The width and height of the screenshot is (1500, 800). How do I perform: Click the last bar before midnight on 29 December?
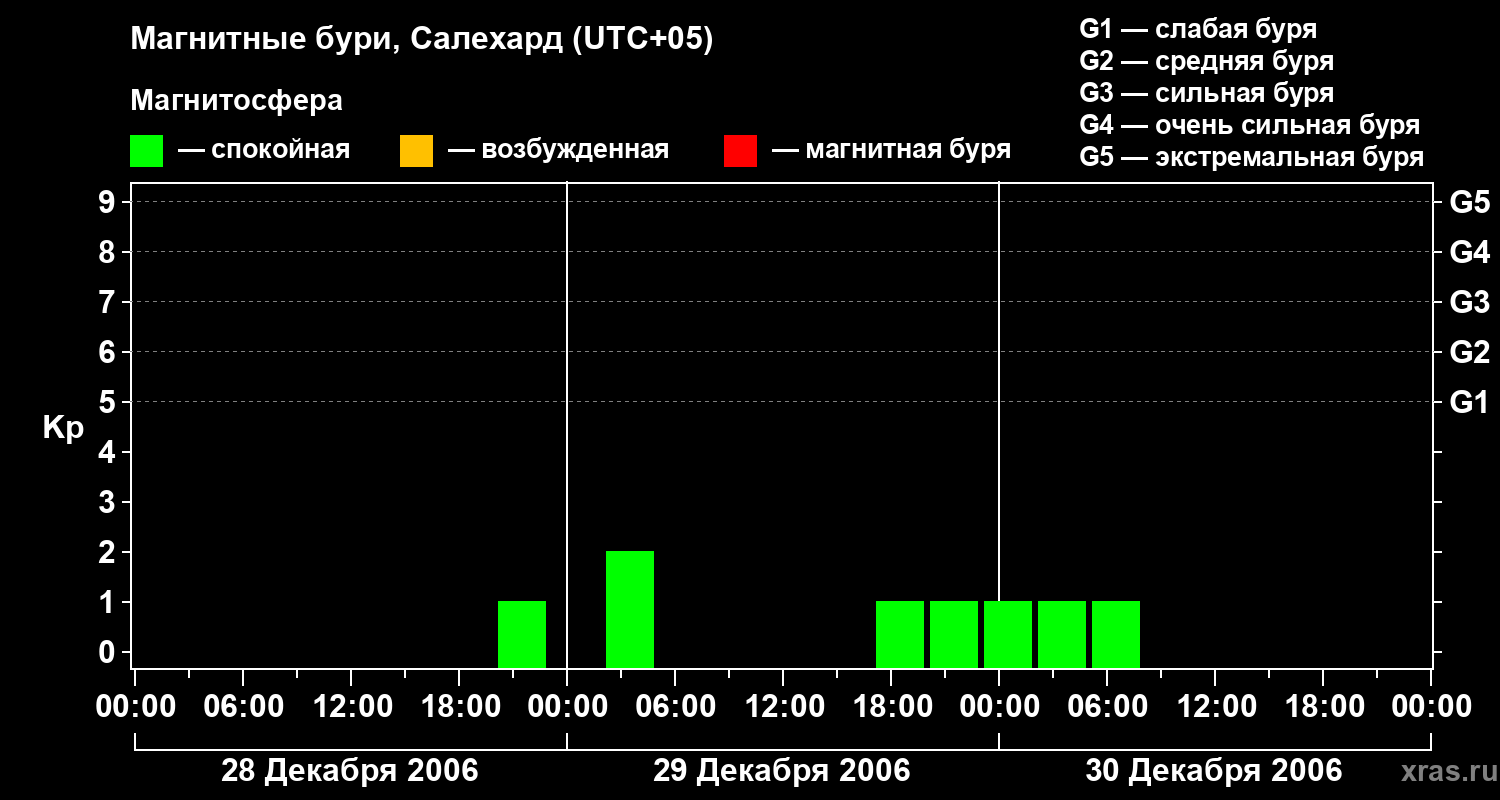click(x=954, y=634)
